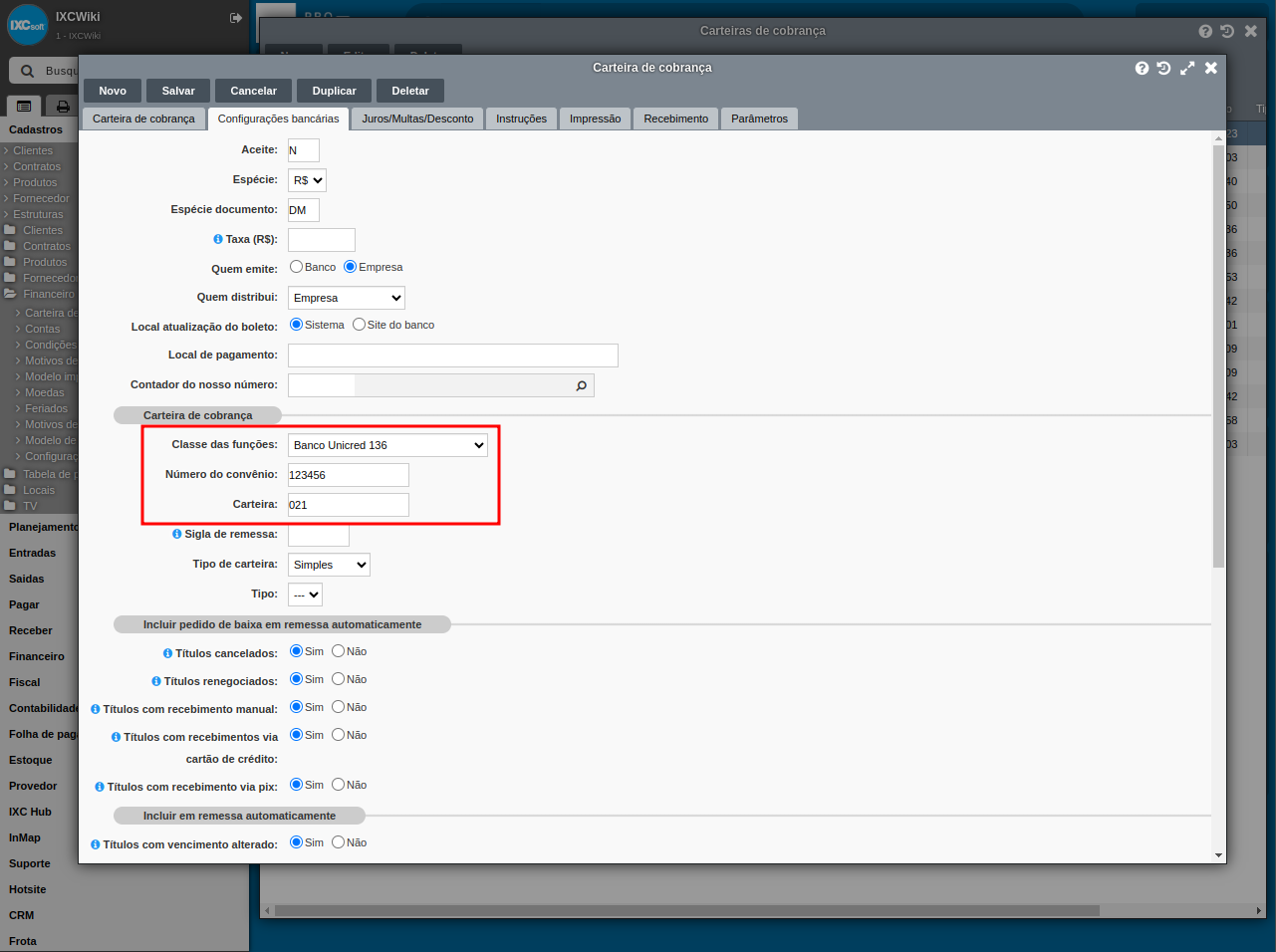Click folder icon beside TV in sidebar
The image size is (1276, 952).
pyautogui.click(x=10, y=506)
